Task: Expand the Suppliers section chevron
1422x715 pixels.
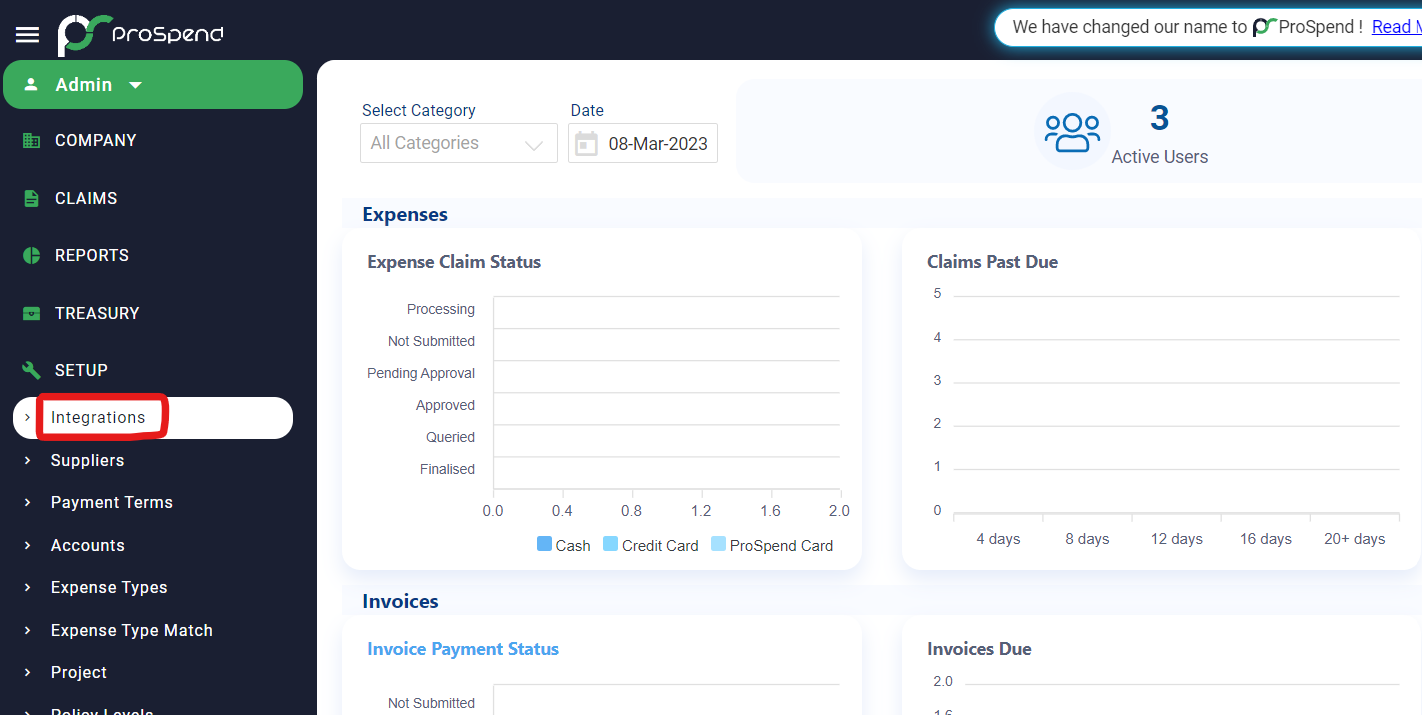Action: 25,461
